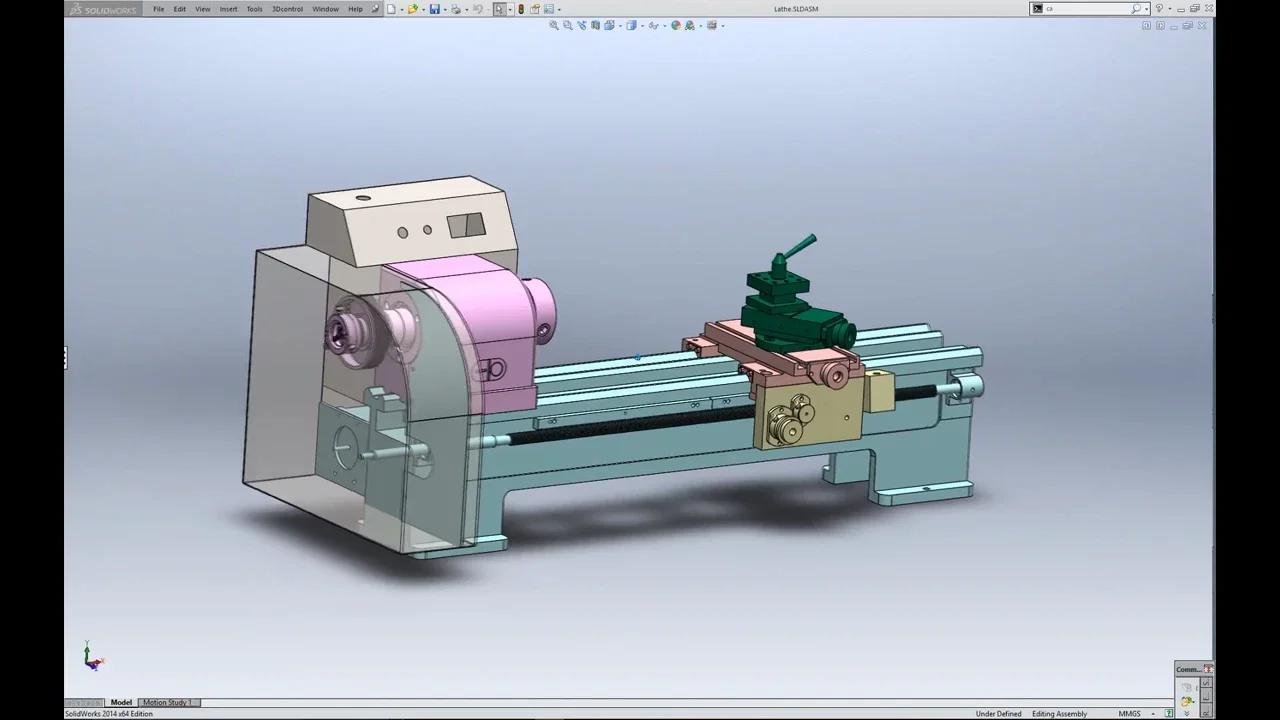Open the MMGS unit system dropdown
1280x720 pixels.
1152,713
